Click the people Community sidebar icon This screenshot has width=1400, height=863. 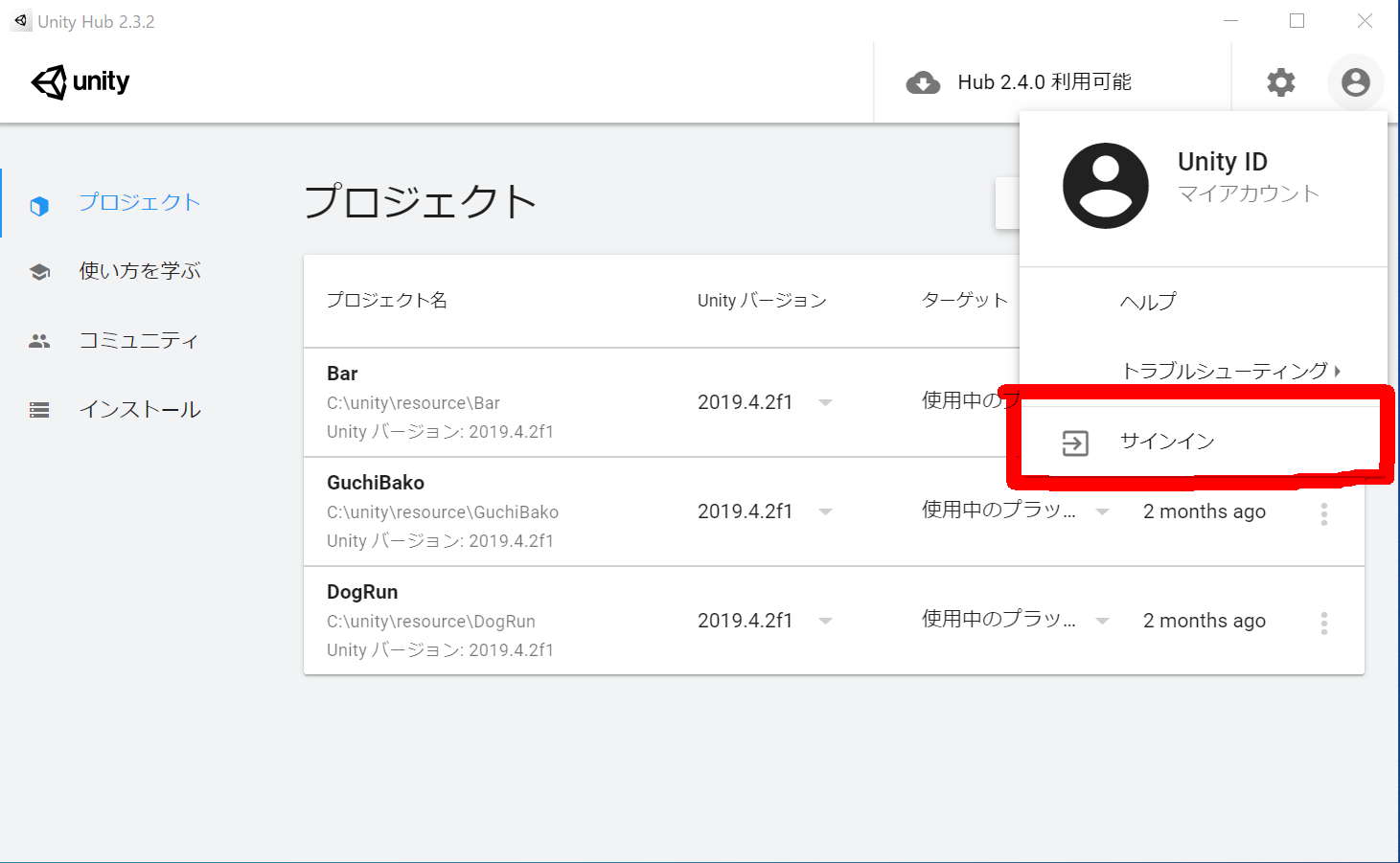coord(39,341)
